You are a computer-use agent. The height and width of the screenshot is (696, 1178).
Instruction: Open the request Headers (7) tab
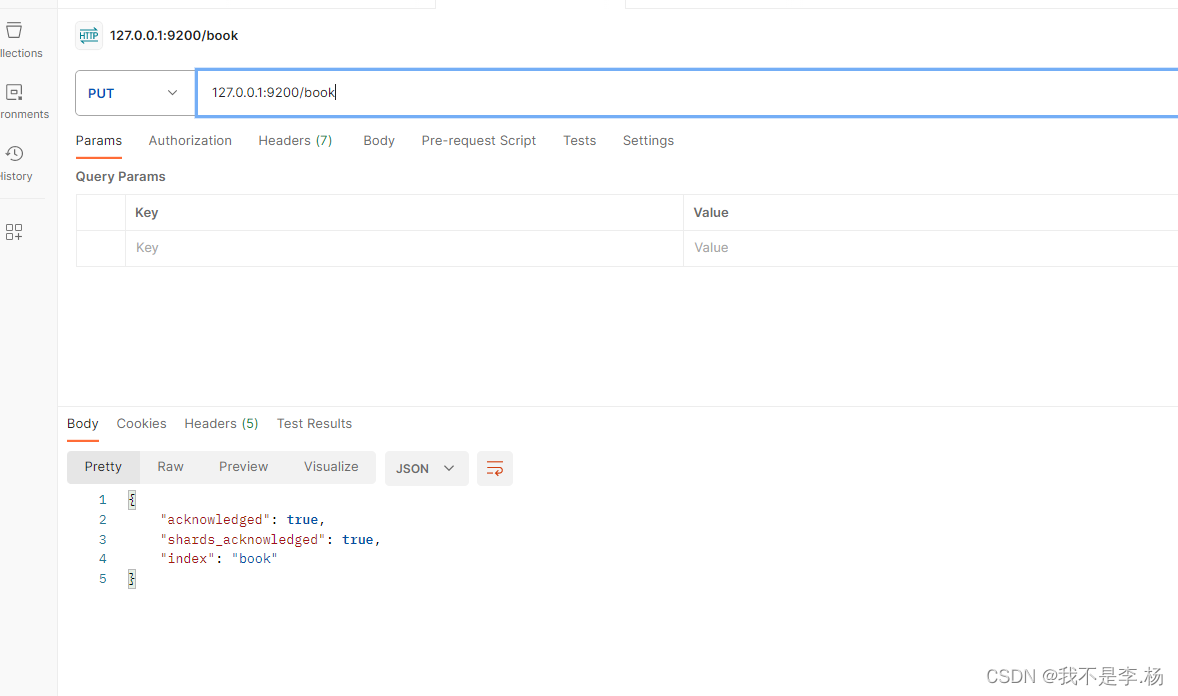coord(295,141)
